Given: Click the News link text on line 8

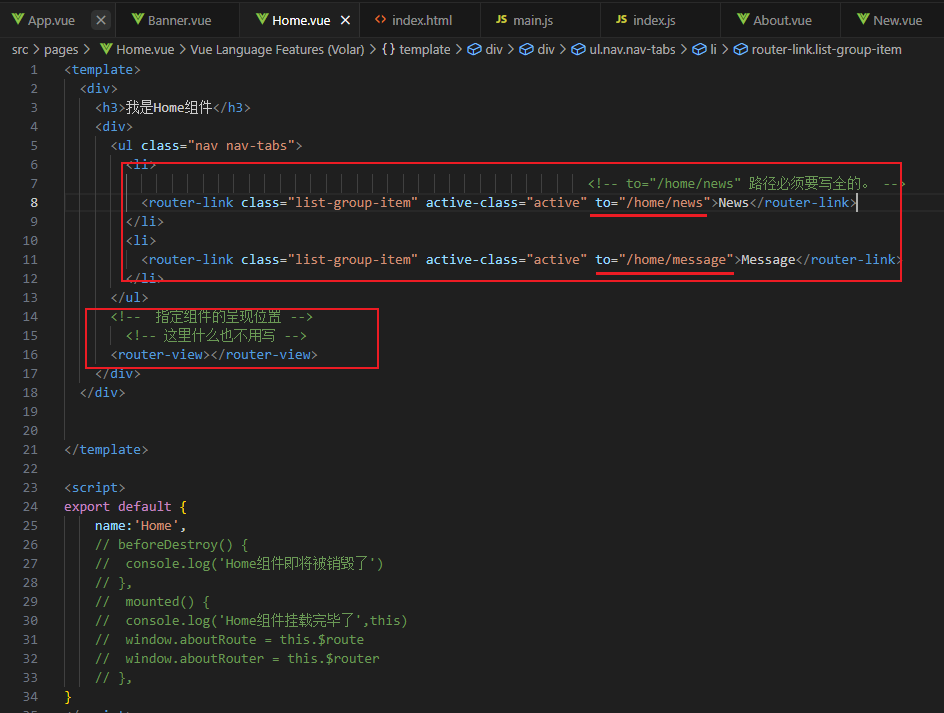Looking at the screenshot, I should [733, 203].
